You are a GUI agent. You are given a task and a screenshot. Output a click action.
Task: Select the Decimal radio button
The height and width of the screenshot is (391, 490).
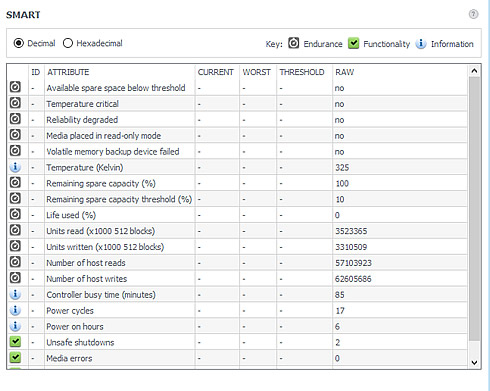(19, 43)
